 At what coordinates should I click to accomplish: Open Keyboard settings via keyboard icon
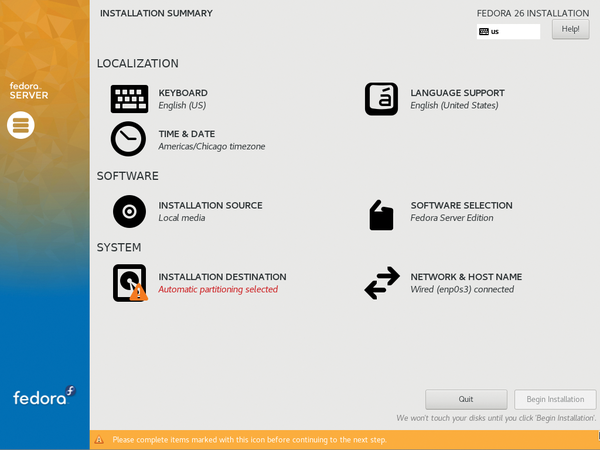click(x=129, y=99)
